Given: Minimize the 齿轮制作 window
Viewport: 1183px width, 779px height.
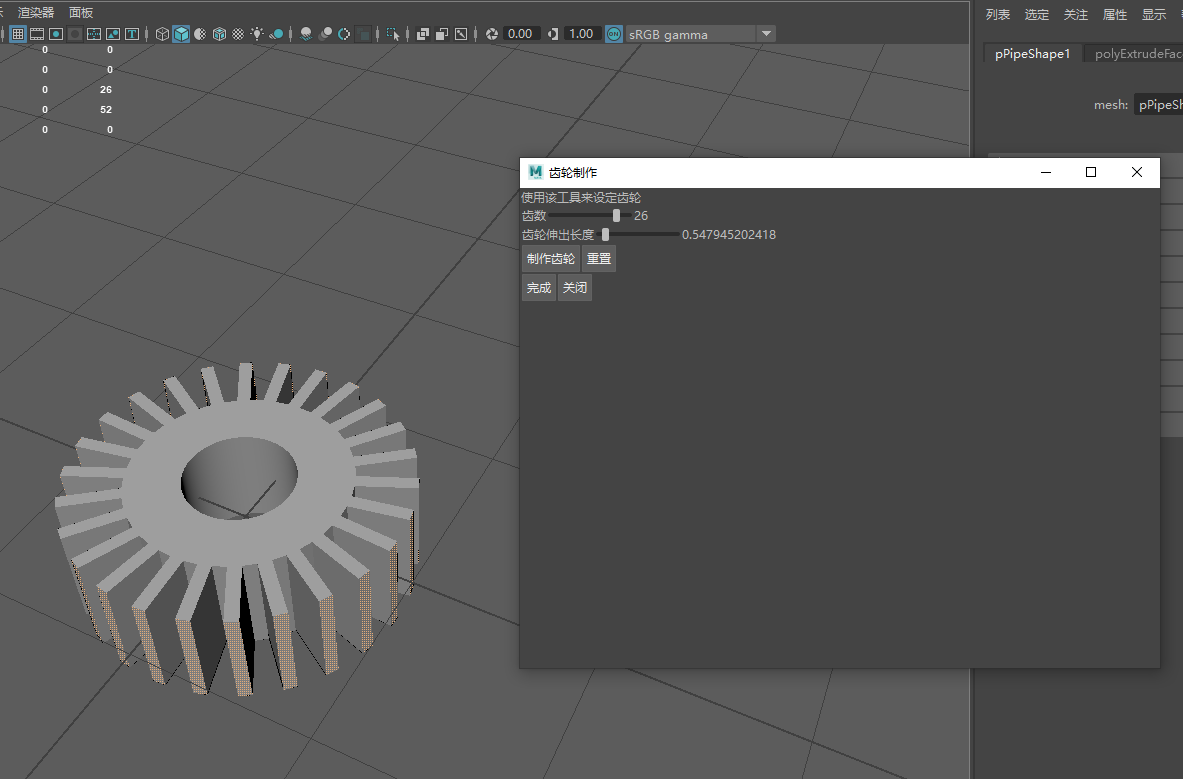Looking at the screenshot, I should (1046, 172).
